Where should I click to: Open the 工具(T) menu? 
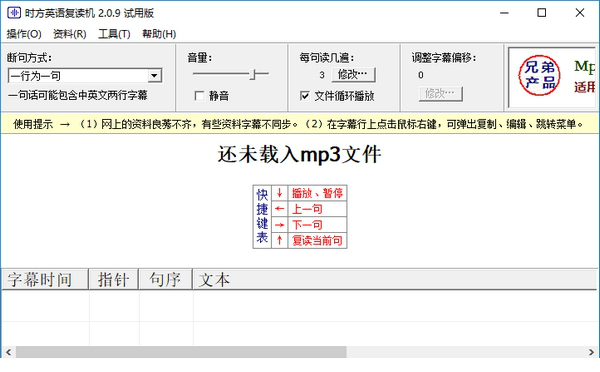tap(114, 34)
